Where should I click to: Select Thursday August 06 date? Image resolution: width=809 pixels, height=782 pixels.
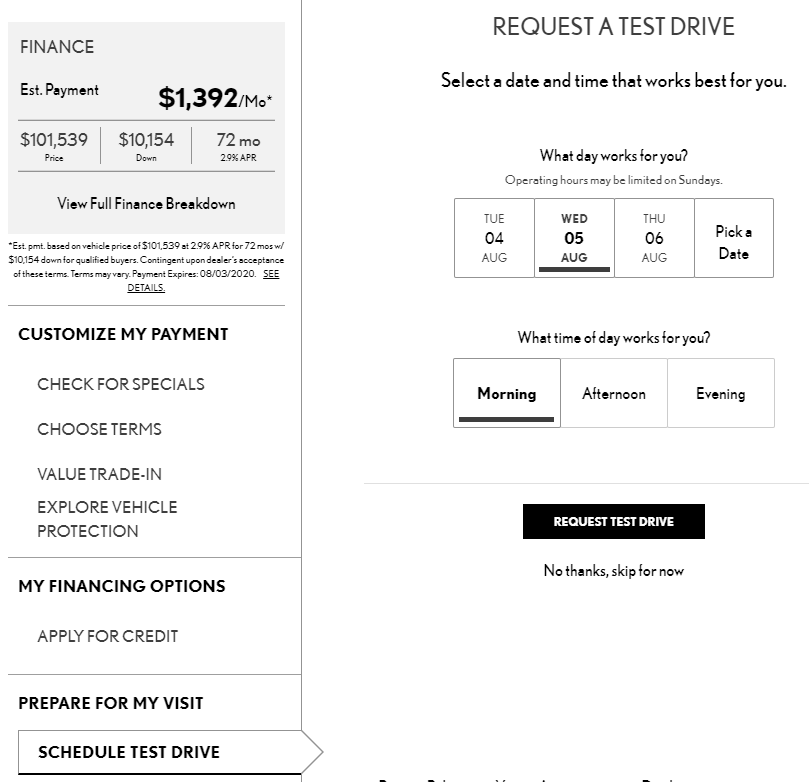pos(654,238)
